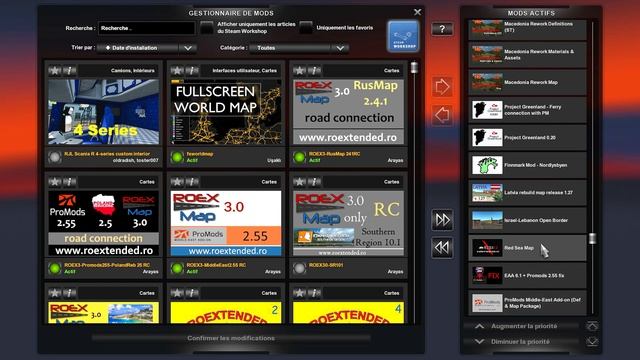Favorite the ROEX30-SR101 mod
The width and height of the screenshot is (640, 360).
(x=299, y=182)
